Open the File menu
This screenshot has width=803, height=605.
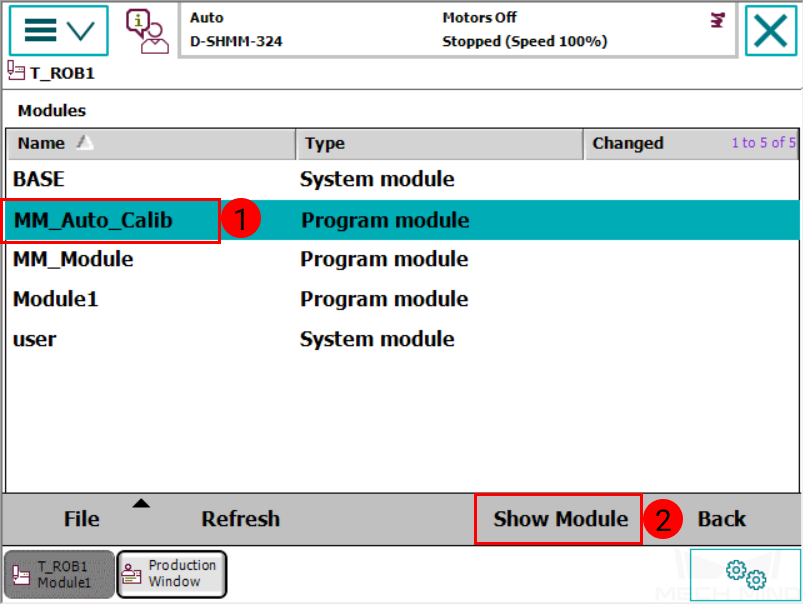point(81,519)
